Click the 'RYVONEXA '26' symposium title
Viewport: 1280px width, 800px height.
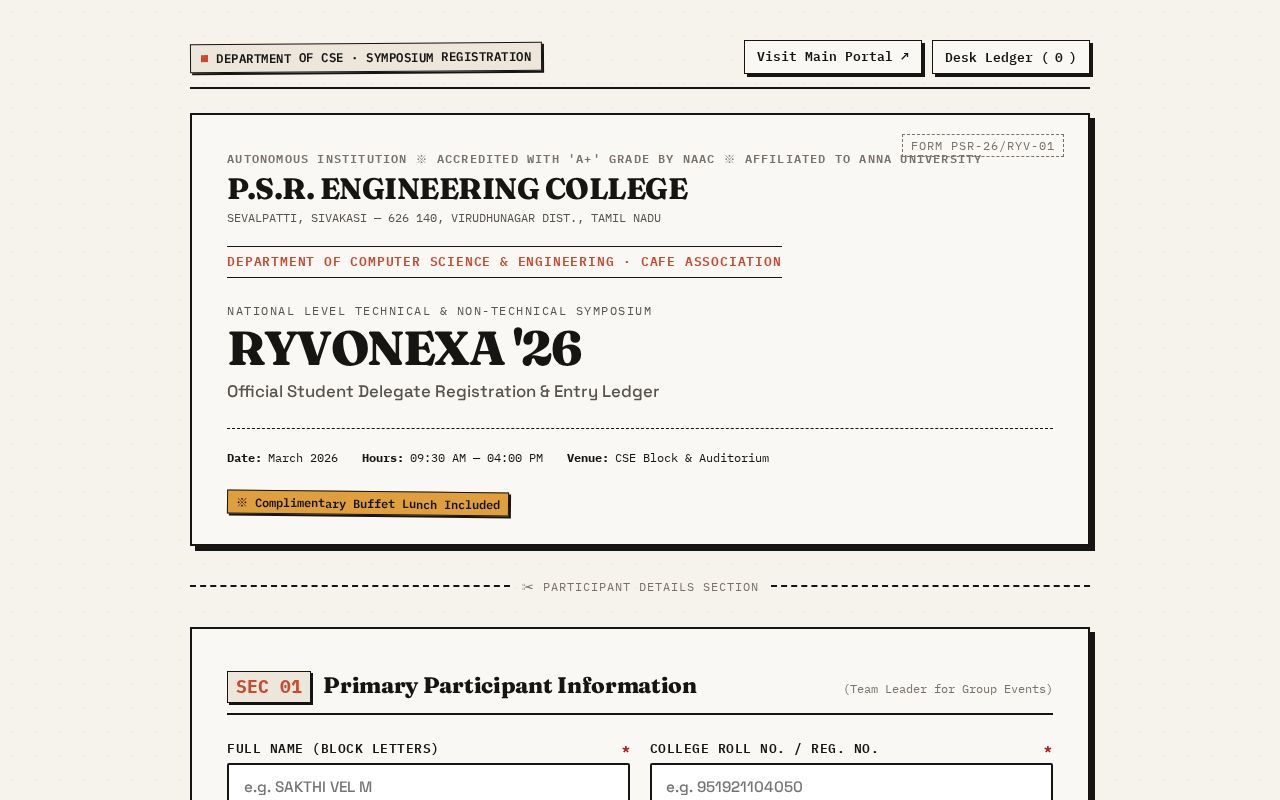[x=404, y=348]
